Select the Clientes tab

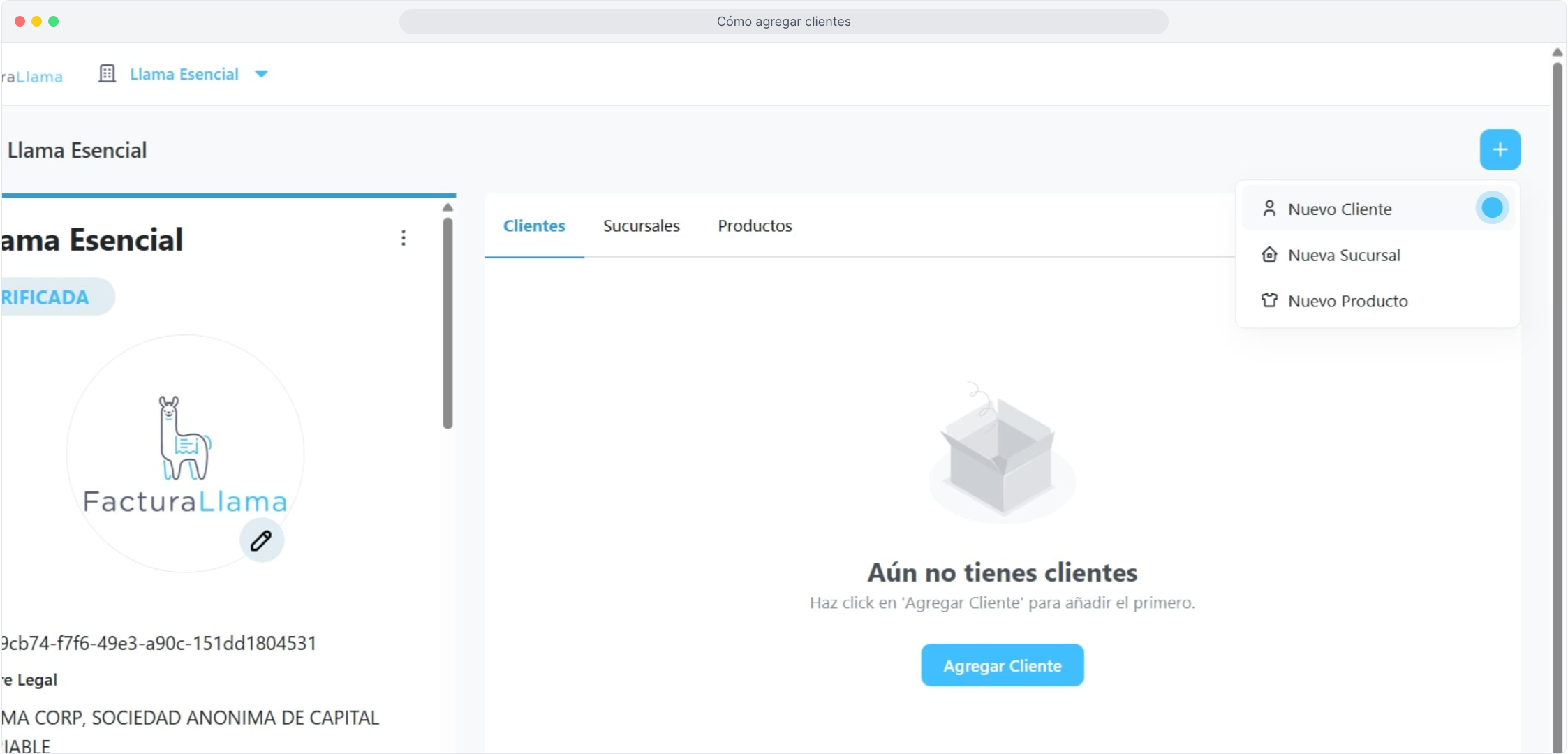(534, 226)
